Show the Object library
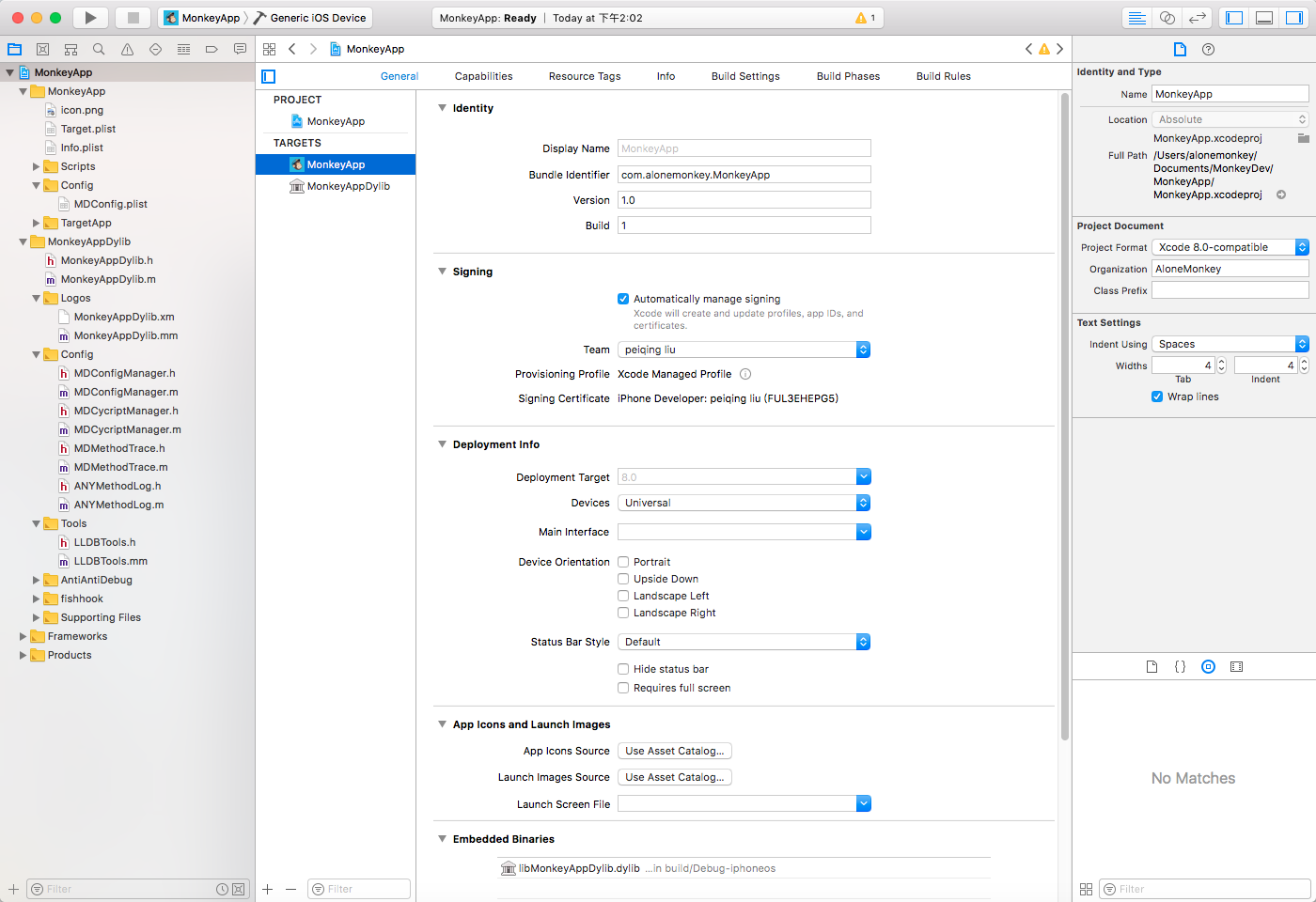The width and height of the screenshot is (1316, 902). pyautogui.click(x=1209, y=666)
